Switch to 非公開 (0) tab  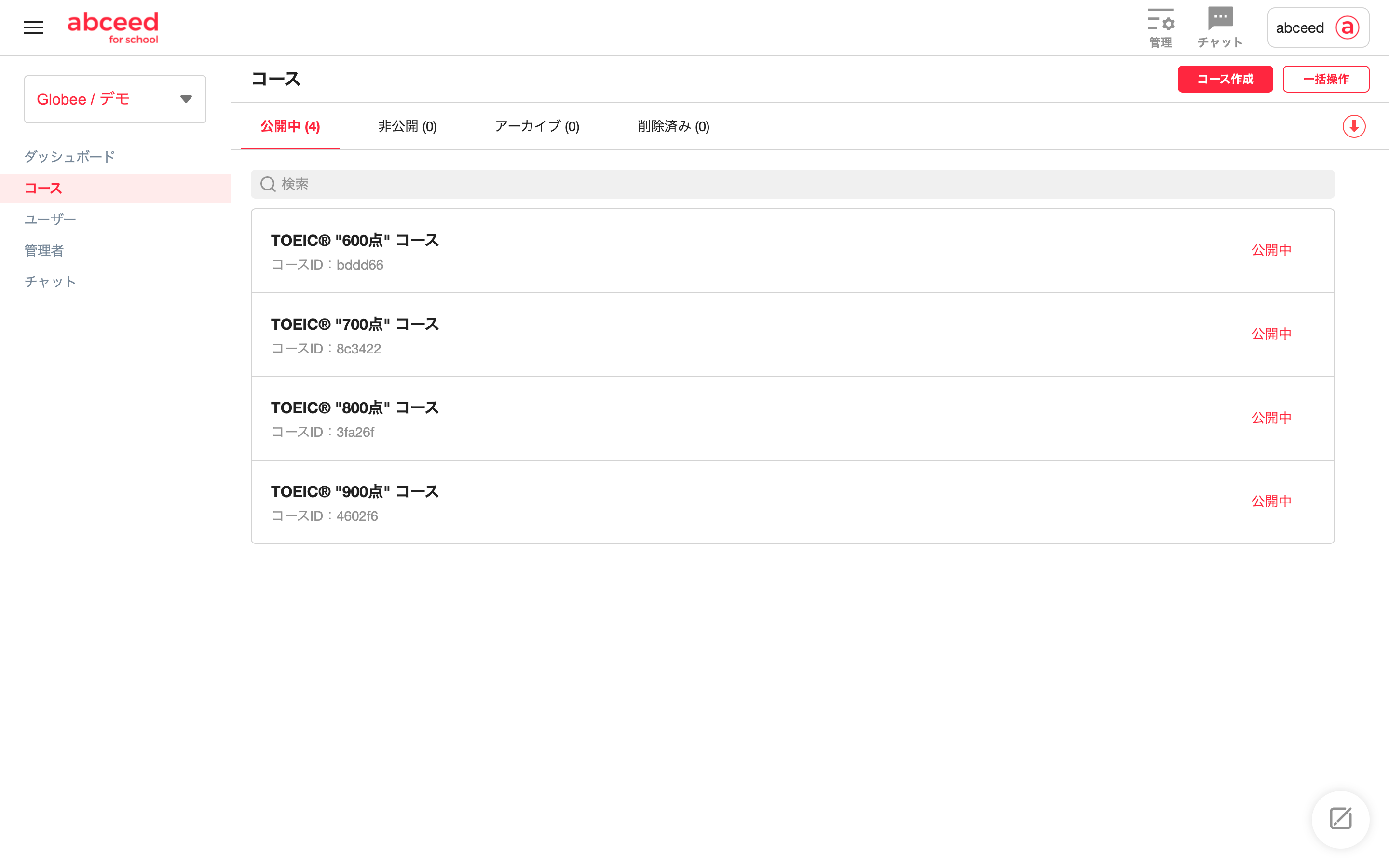click(408, 126)
